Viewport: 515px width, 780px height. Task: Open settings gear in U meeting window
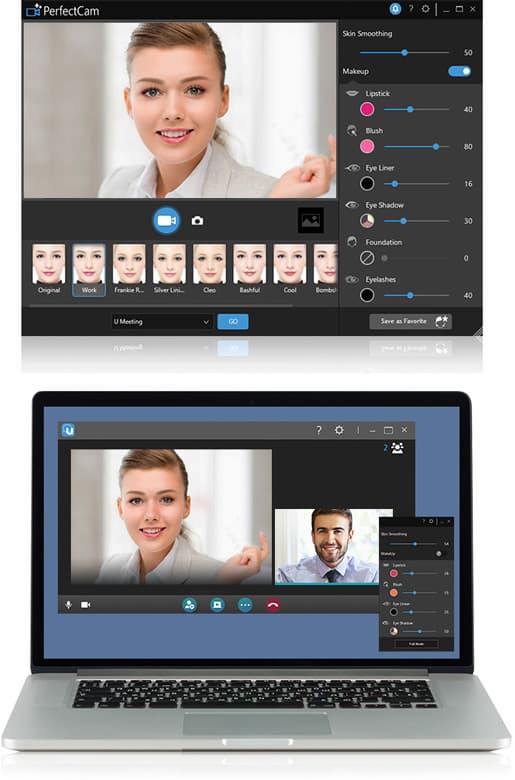[339, 430]
